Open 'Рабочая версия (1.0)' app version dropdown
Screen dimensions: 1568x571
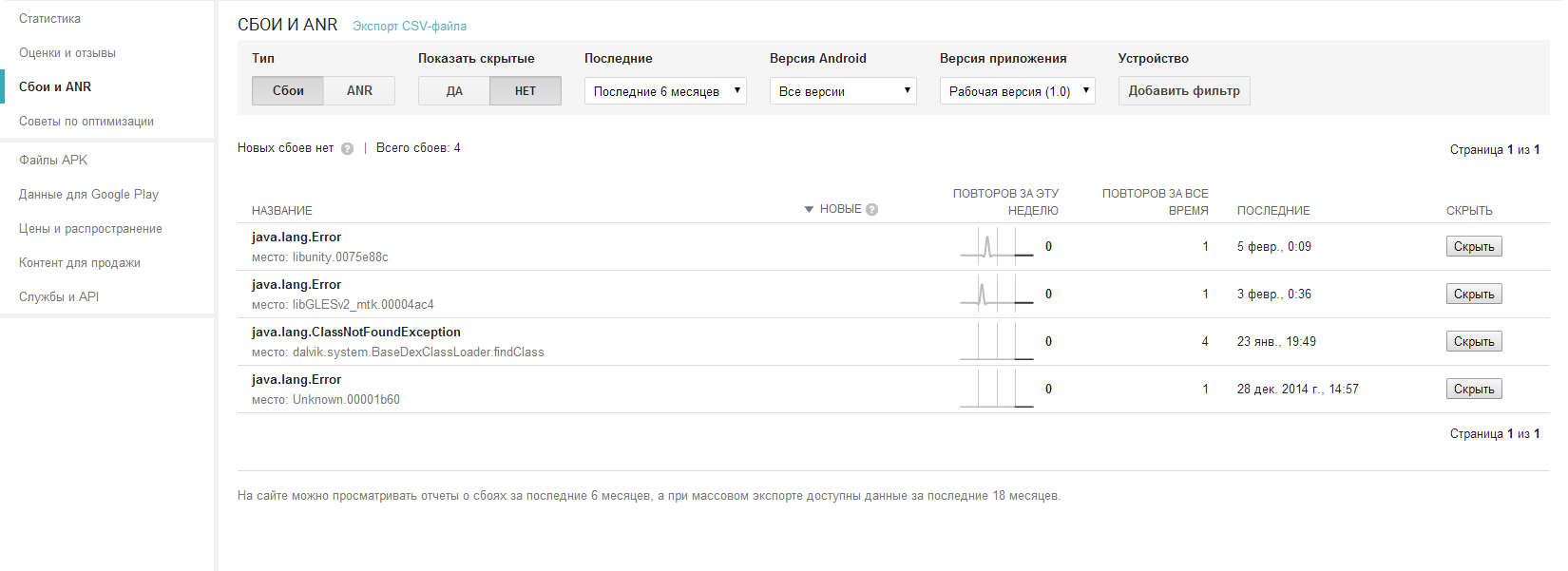point(1017,91)
